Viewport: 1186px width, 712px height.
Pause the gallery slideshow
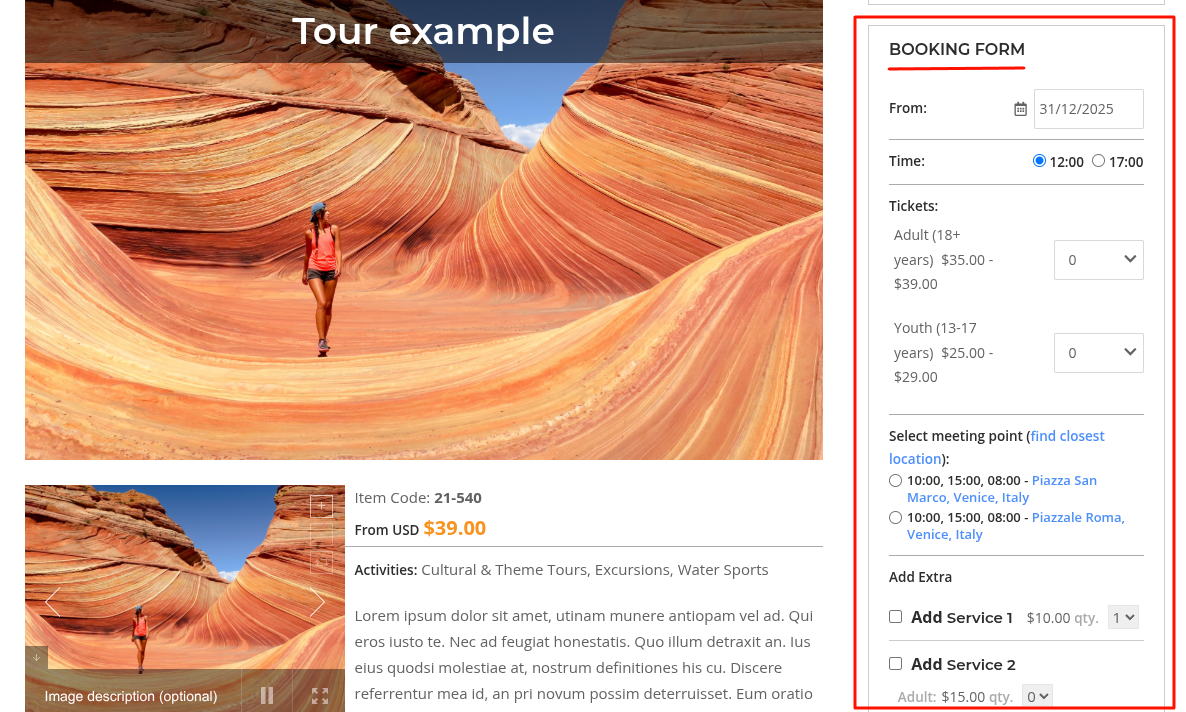point(267,695)
